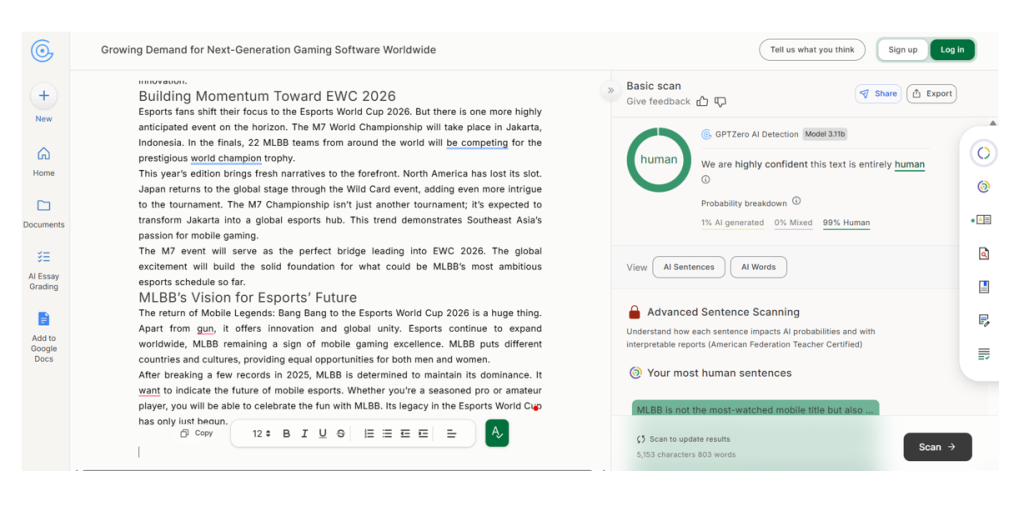This screenshot has height=516, width=1024.
Task: Collapse the scan results panel chevron
Action: pyautogui.click(x=610, y=90)
